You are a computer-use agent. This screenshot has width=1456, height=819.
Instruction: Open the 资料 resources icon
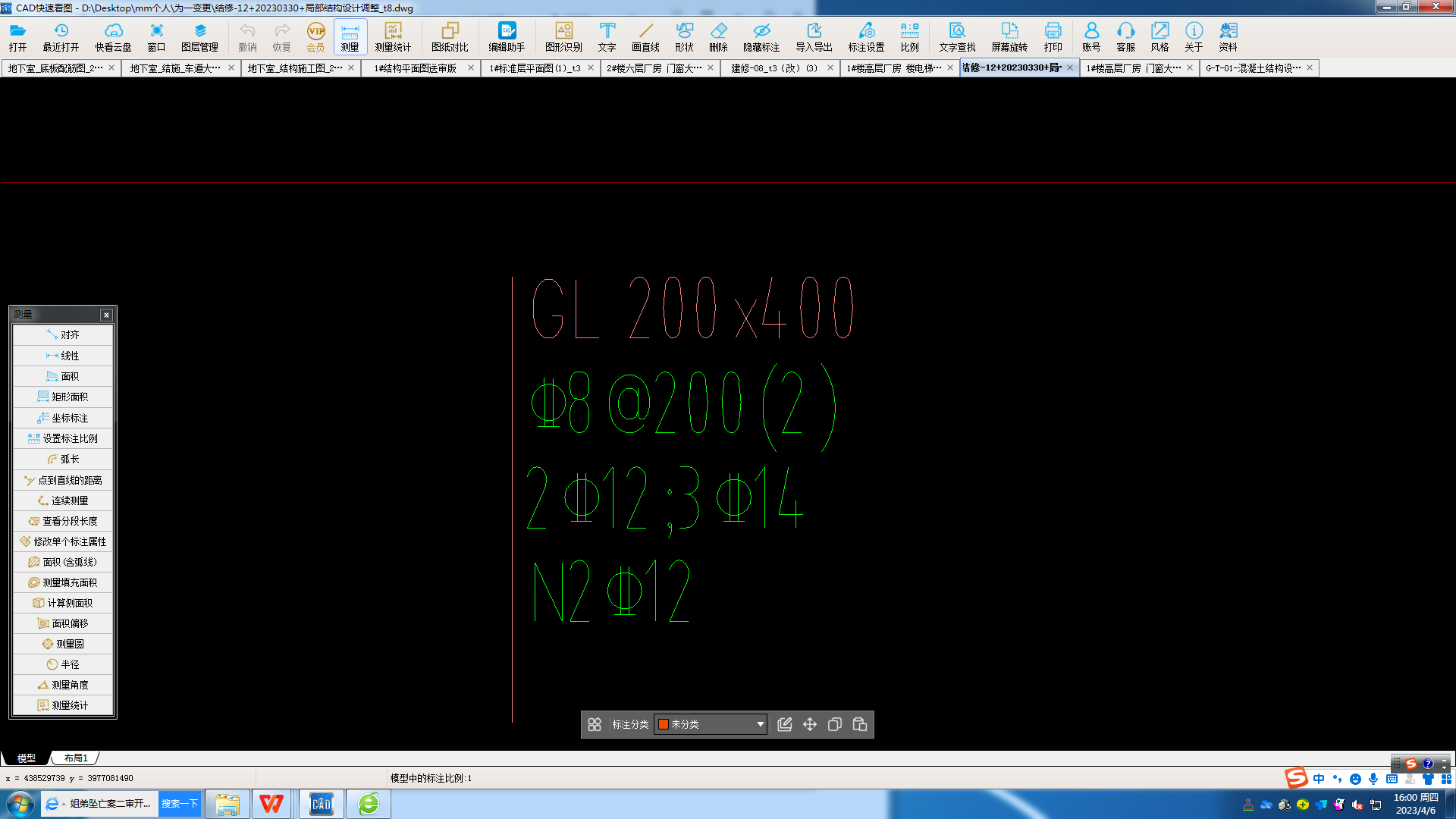click(1228, 36)
